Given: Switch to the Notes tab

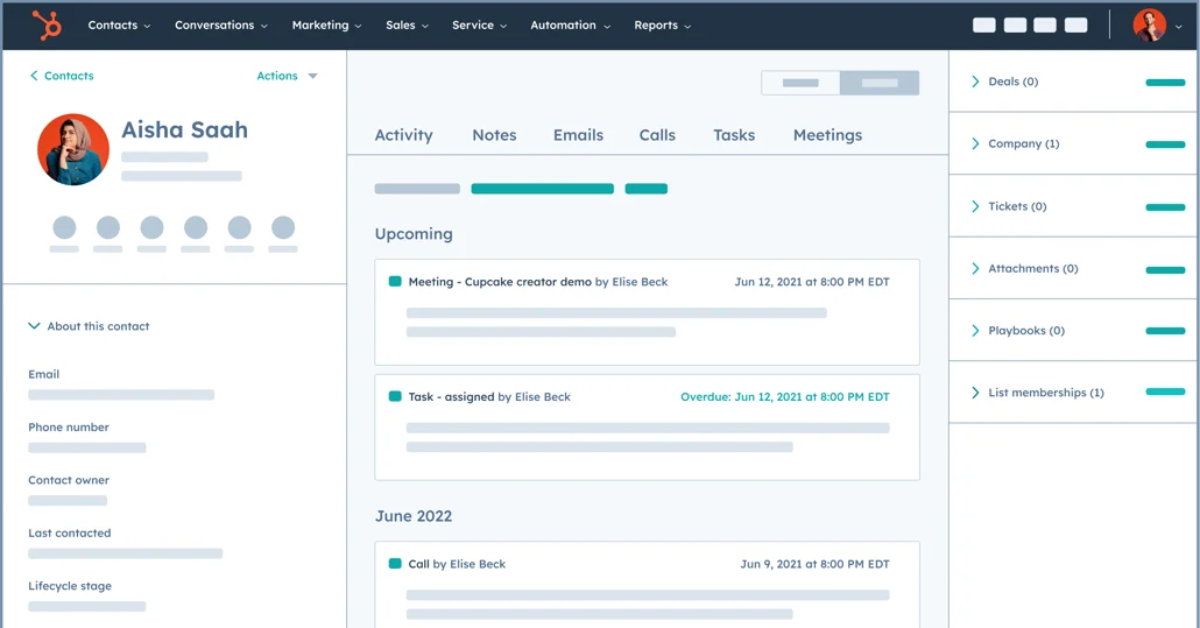Looking at the screenshot, I should pos(494,135).
